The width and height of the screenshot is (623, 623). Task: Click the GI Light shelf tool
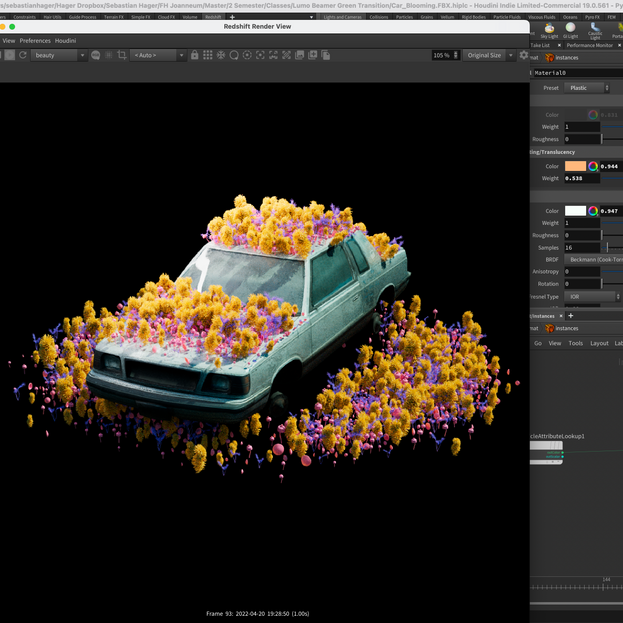pyautogui.click(x=570, y=31)
